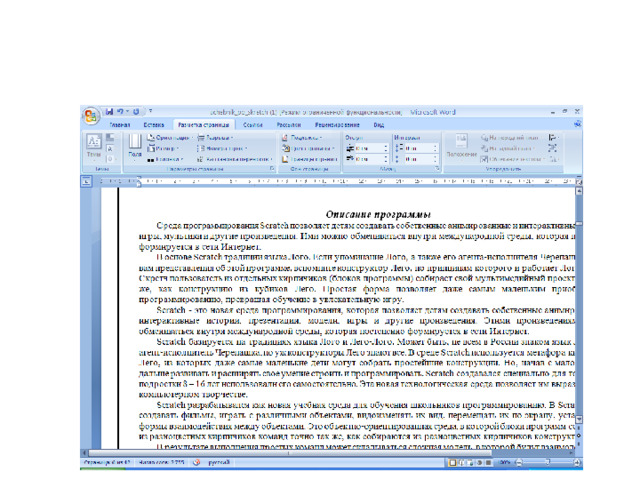
Task: Open the Подложка watermark menu
Action: pos(302,138)
